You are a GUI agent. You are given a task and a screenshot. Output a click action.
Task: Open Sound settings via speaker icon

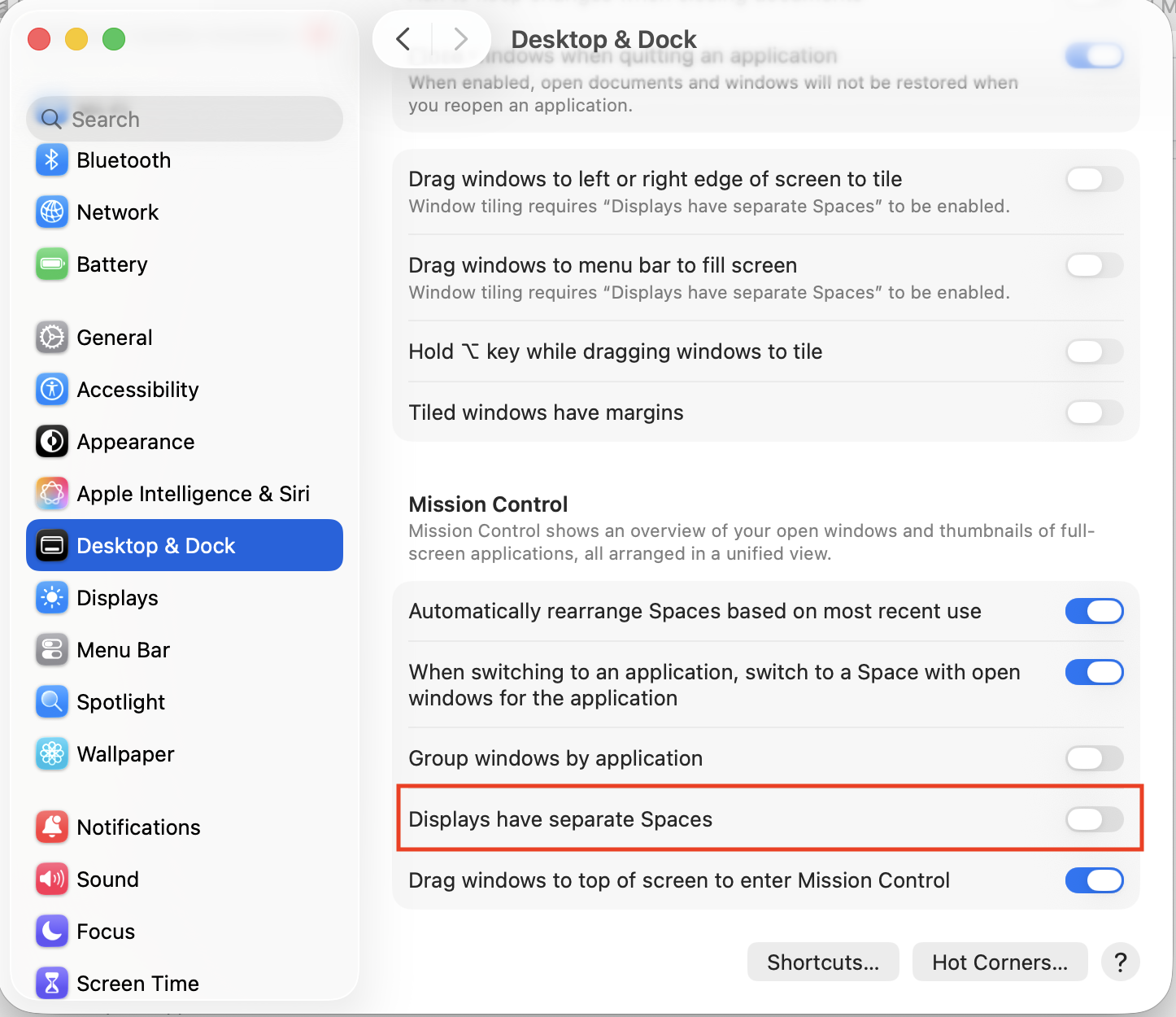tap(52, 880)
